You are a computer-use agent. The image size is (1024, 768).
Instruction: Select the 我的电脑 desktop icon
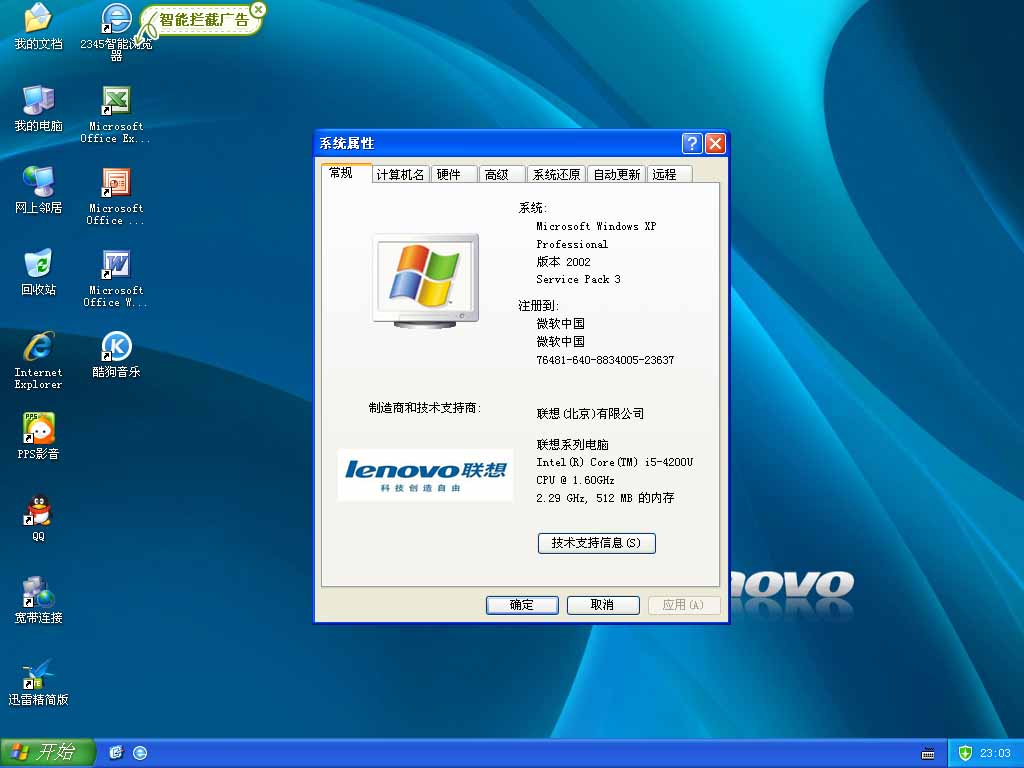click(38, 108)
